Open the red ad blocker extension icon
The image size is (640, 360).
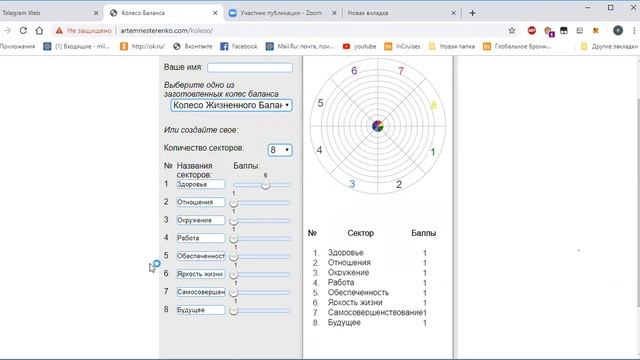pos(532,31)
